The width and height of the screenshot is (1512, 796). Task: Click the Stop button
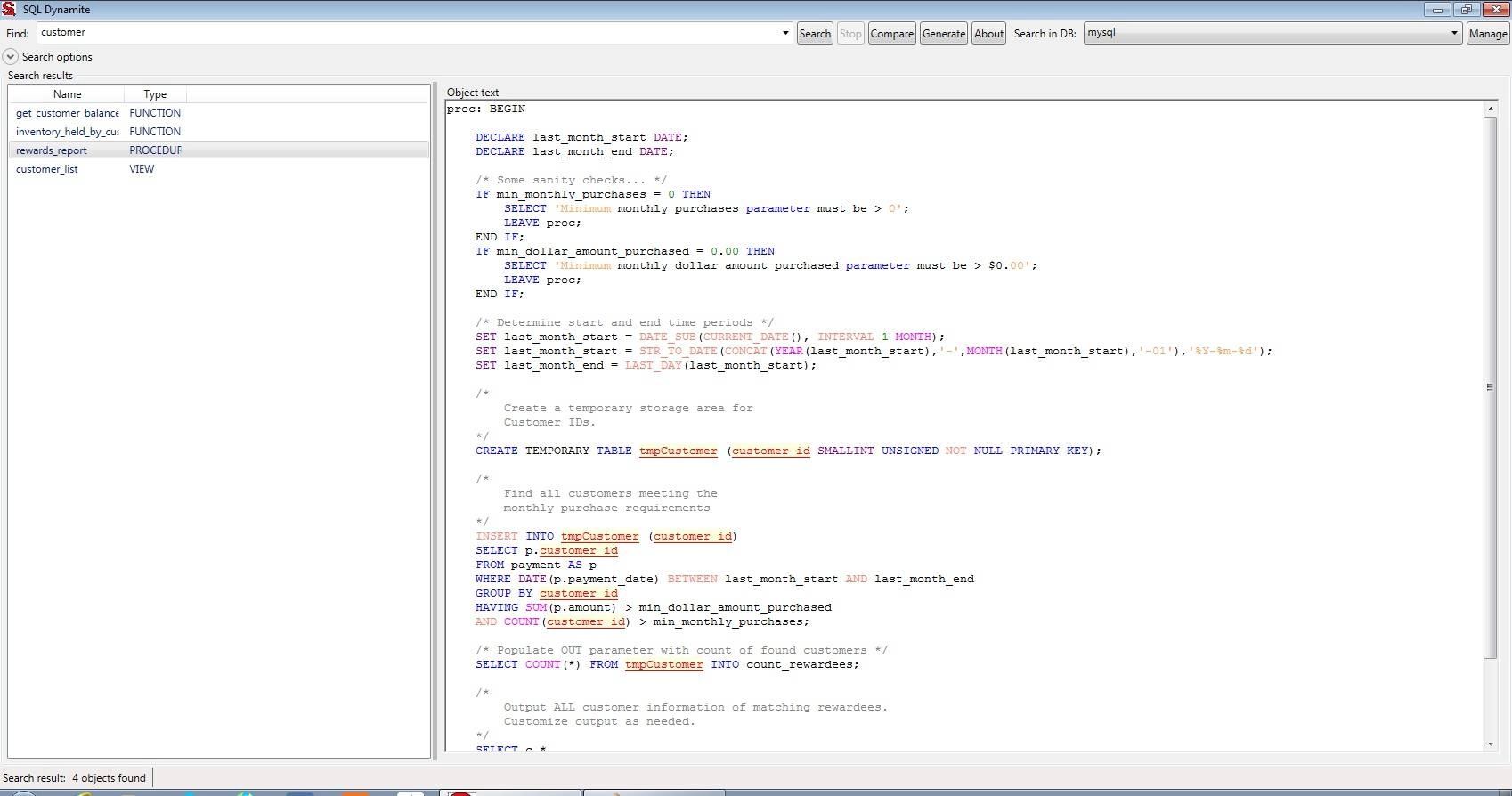pos(850,34)
